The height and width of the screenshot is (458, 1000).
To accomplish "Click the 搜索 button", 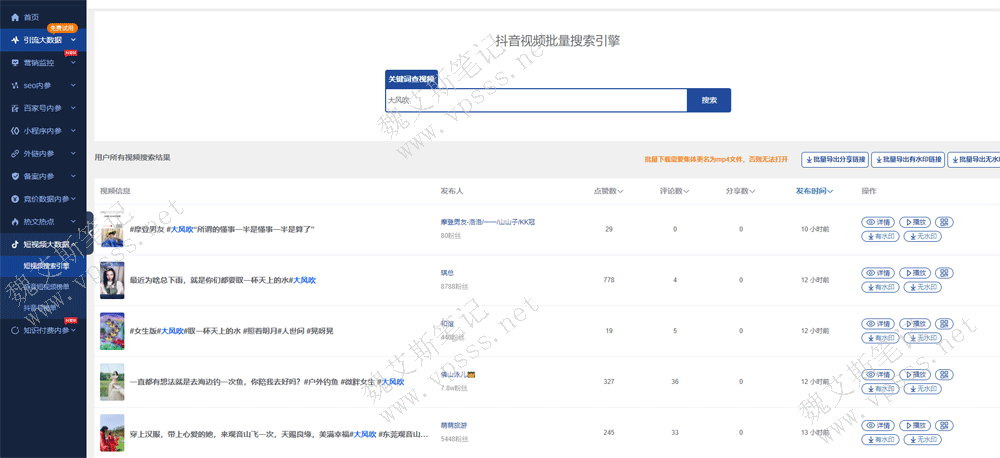I will pos(709,100).
